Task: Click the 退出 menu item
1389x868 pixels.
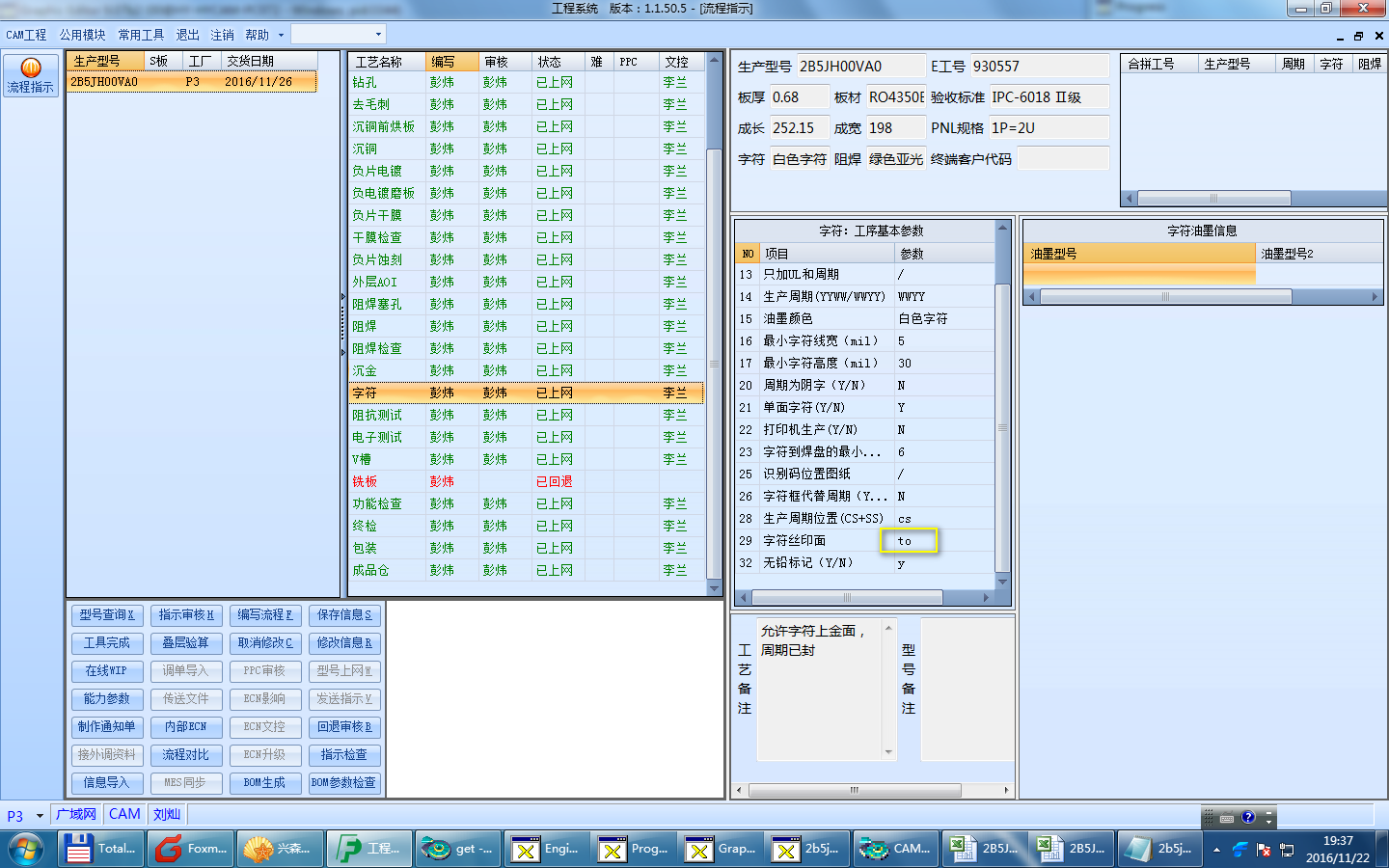Action: (187, 35)
